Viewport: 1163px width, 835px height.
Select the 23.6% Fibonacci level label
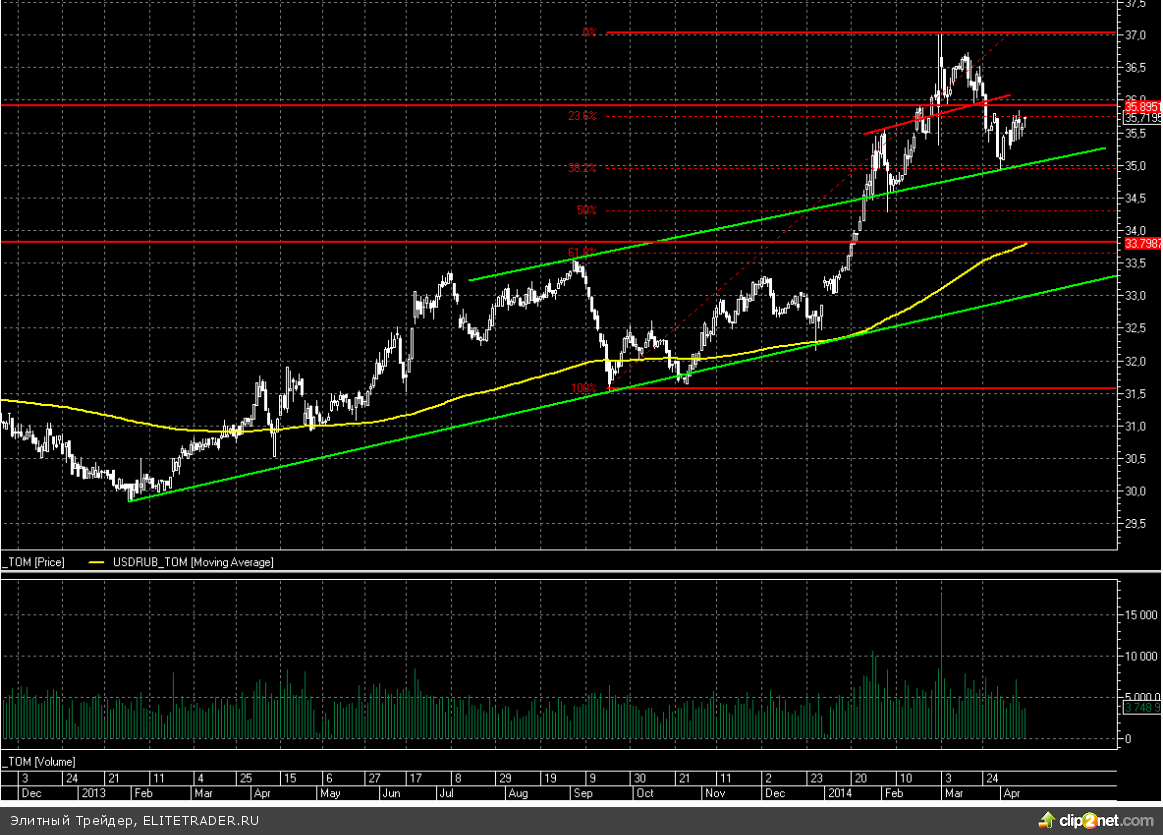coord(582,116)
